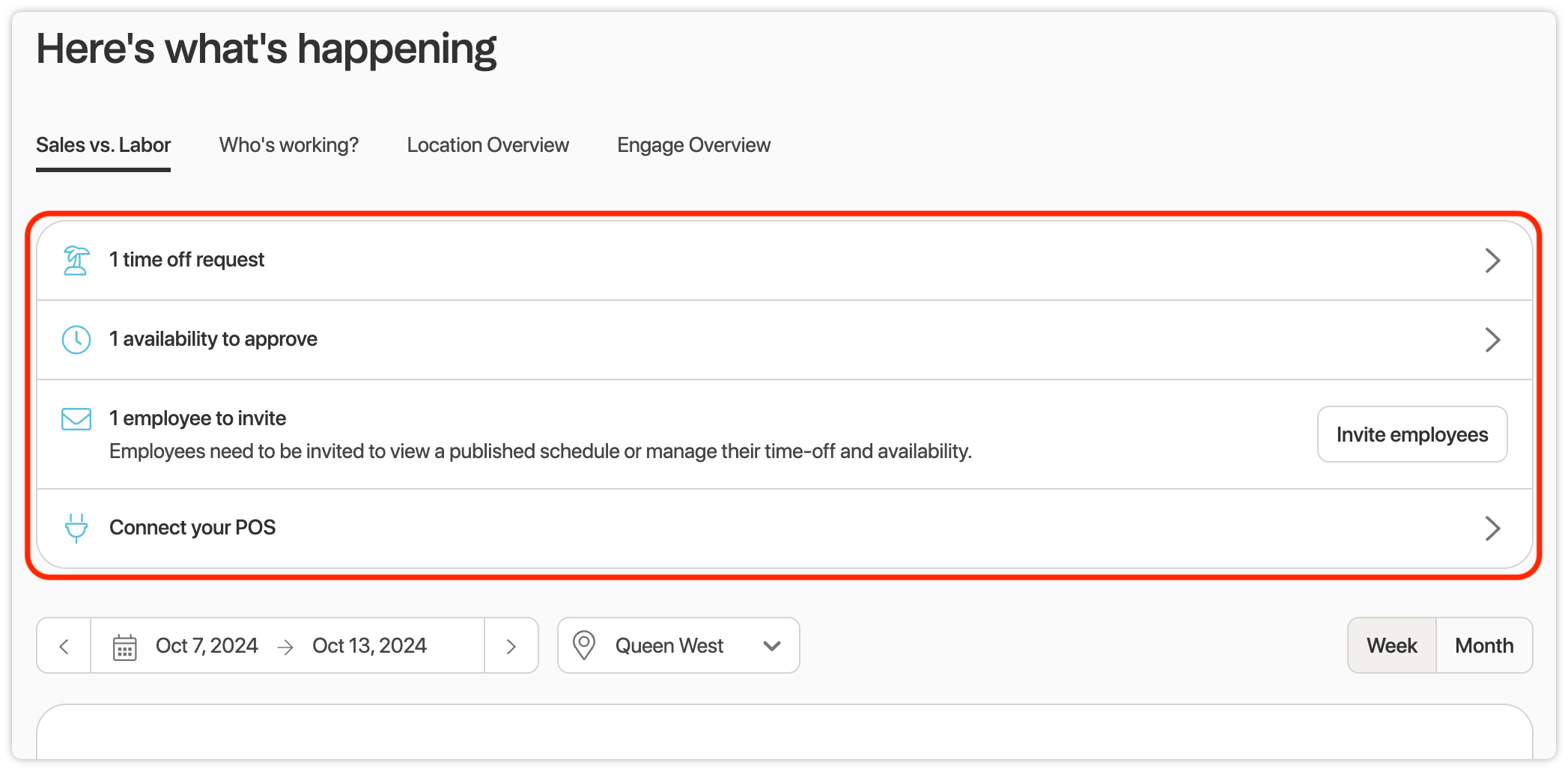Click the location pin icon
1568x771 pixels.
coord(583,645)
